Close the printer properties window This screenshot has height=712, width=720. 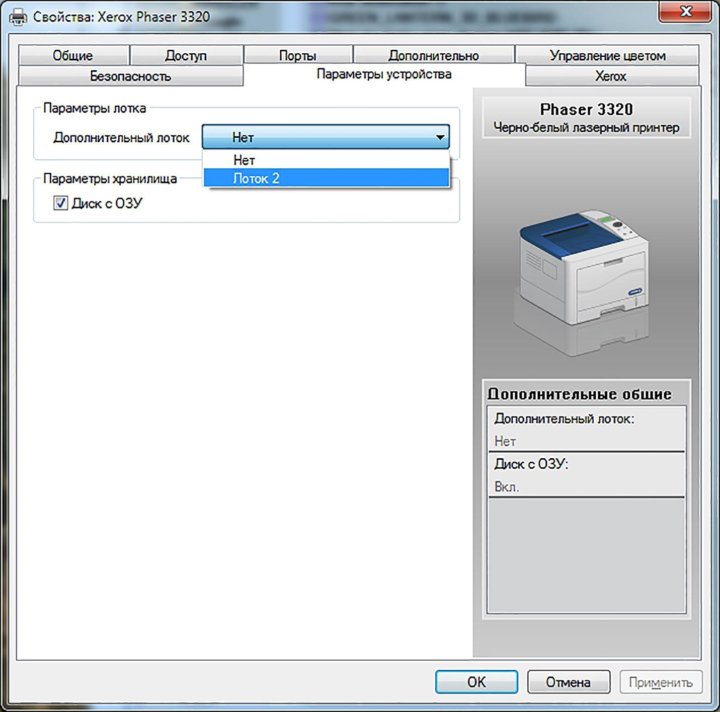point(685,13)
